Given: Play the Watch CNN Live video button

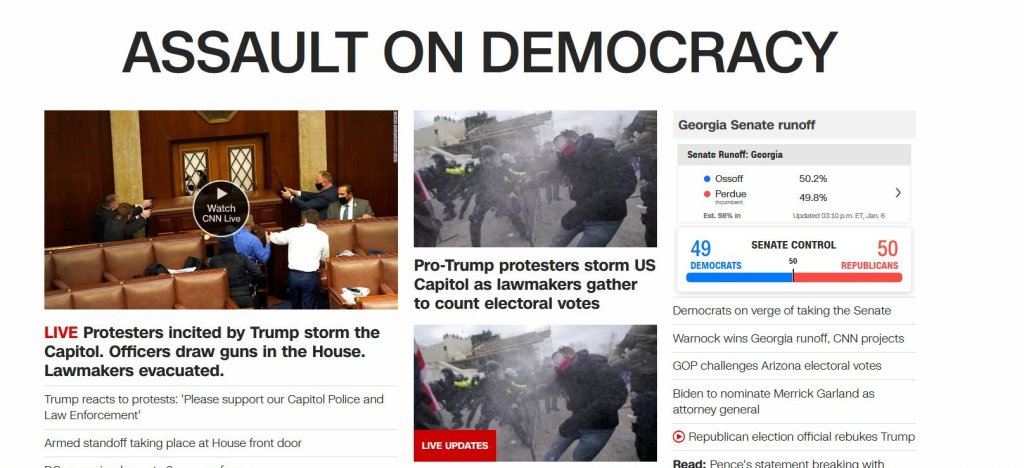Looking at the screenshot, I should tap(221, 208).
